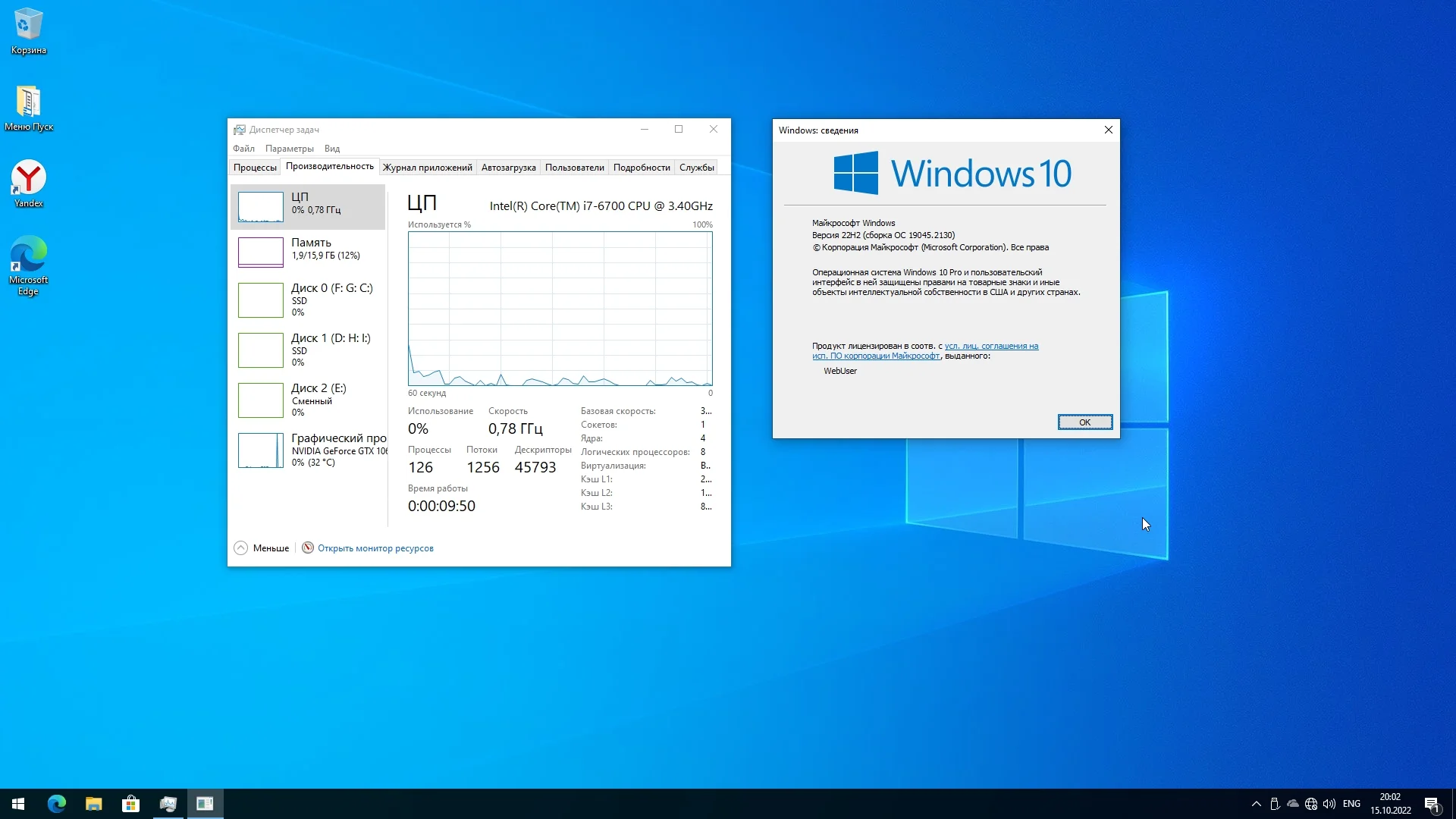Open Microsoft Edge desktop shortcut
This screenshot has height=819, width=1456.
coord(28,264)
